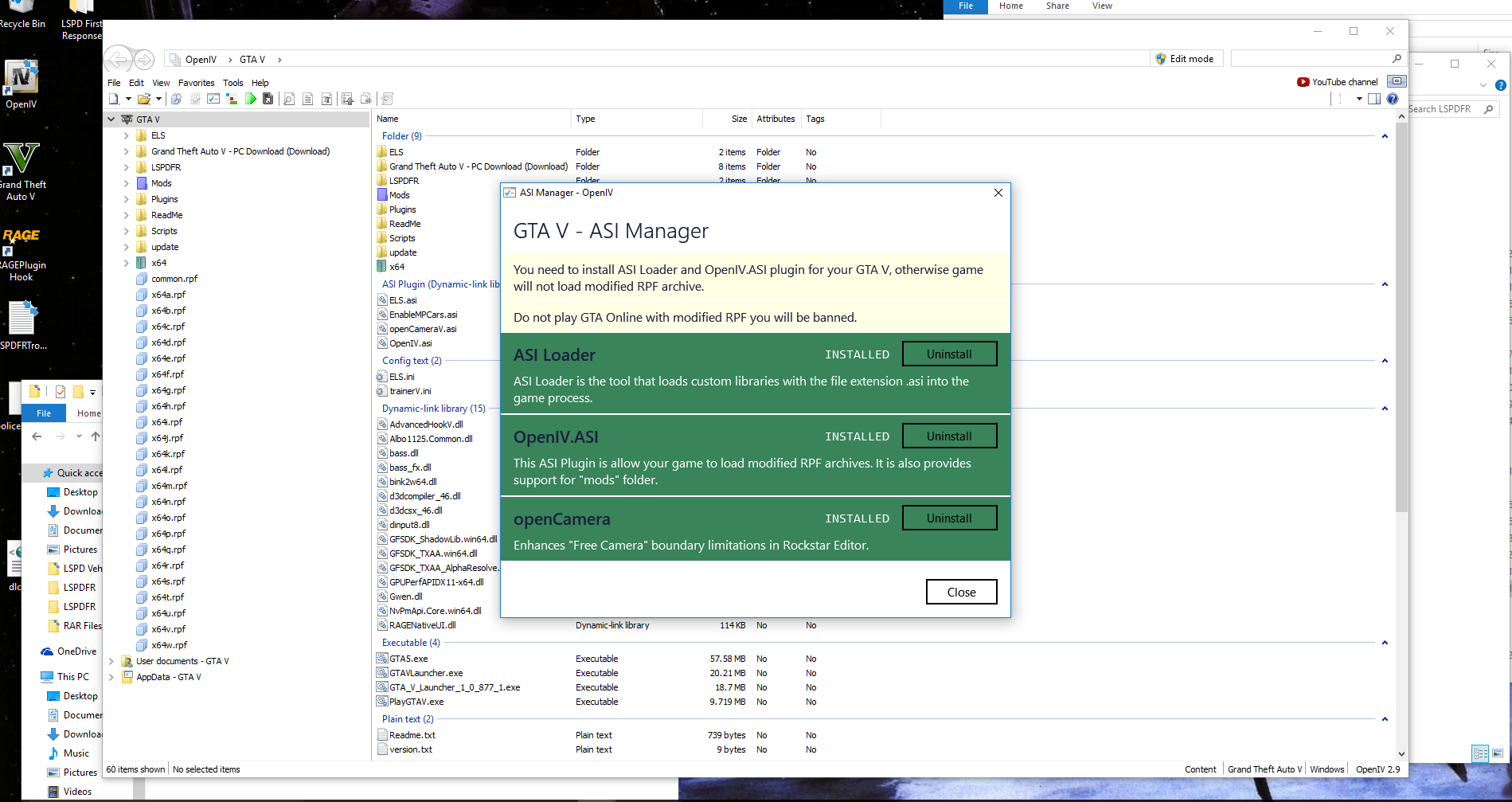Click the green play arrow toolbar icon
Viewport: 1512px width, 802px height.
click(x=251, y=99)
